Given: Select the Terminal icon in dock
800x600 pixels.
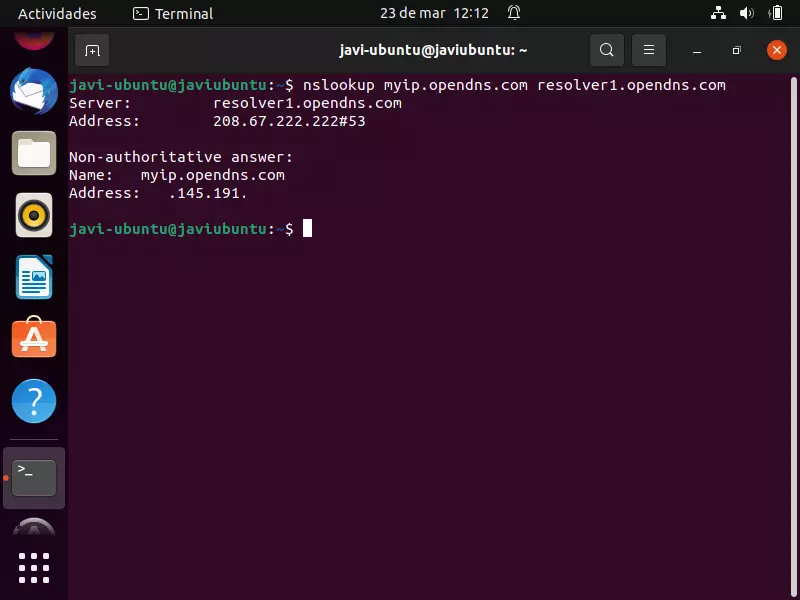Looking at the screenshot, I should point(34,478).
